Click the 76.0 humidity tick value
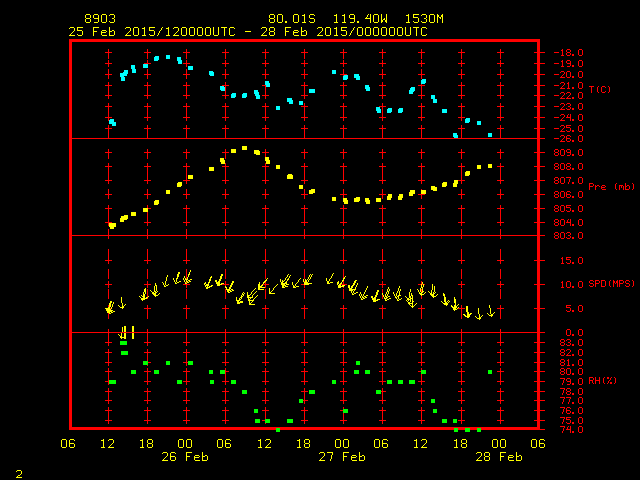The width and height of the screenshot is (640, 480). coord(571,411)
